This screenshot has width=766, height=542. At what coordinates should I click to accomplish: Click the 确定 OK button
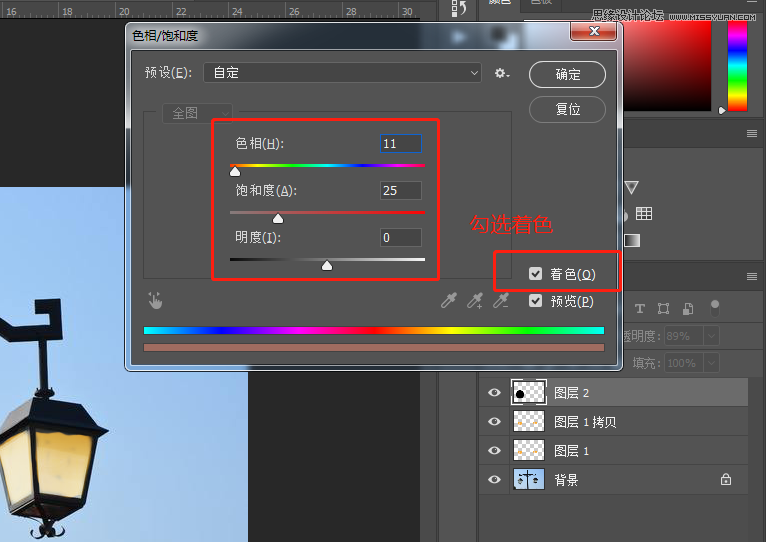(x=567, y=74)
